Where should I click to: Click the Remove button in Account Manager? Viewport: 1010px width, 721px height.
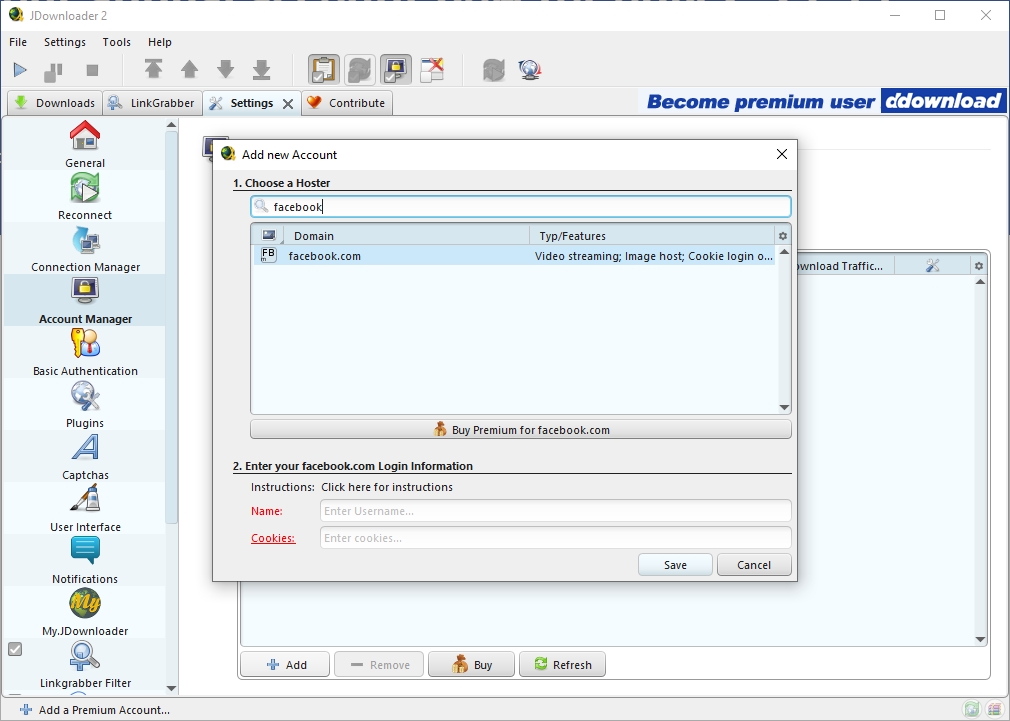(x=379, y=665)
